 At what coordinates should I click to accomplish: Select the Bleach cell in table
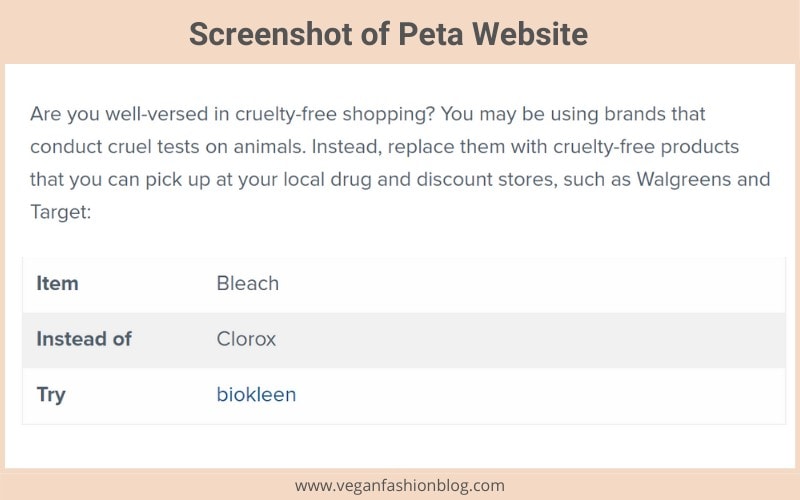[x=247, y=283]
